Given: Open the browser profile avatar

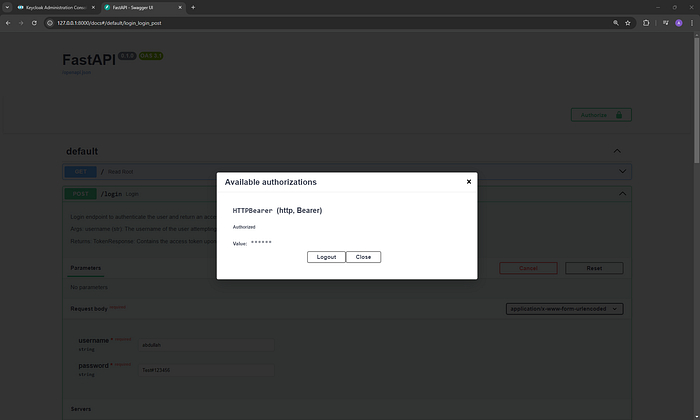Looking at the screenshot, I should [x=679, y=23].
